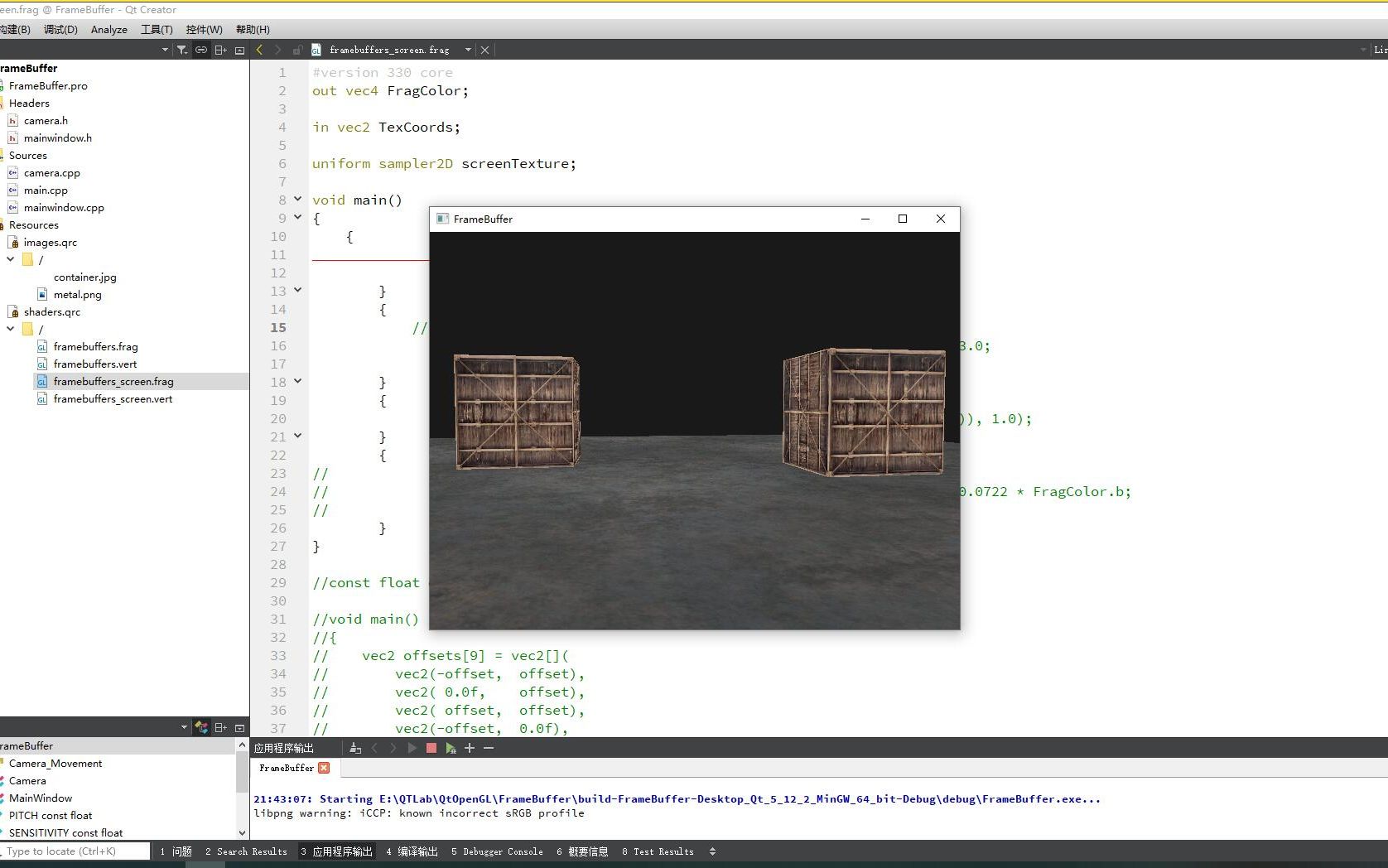This screenshot has height=868, width=1388.
Task: Close framebuffers_screen.frag editor document
Action: (x=485, y=50)
